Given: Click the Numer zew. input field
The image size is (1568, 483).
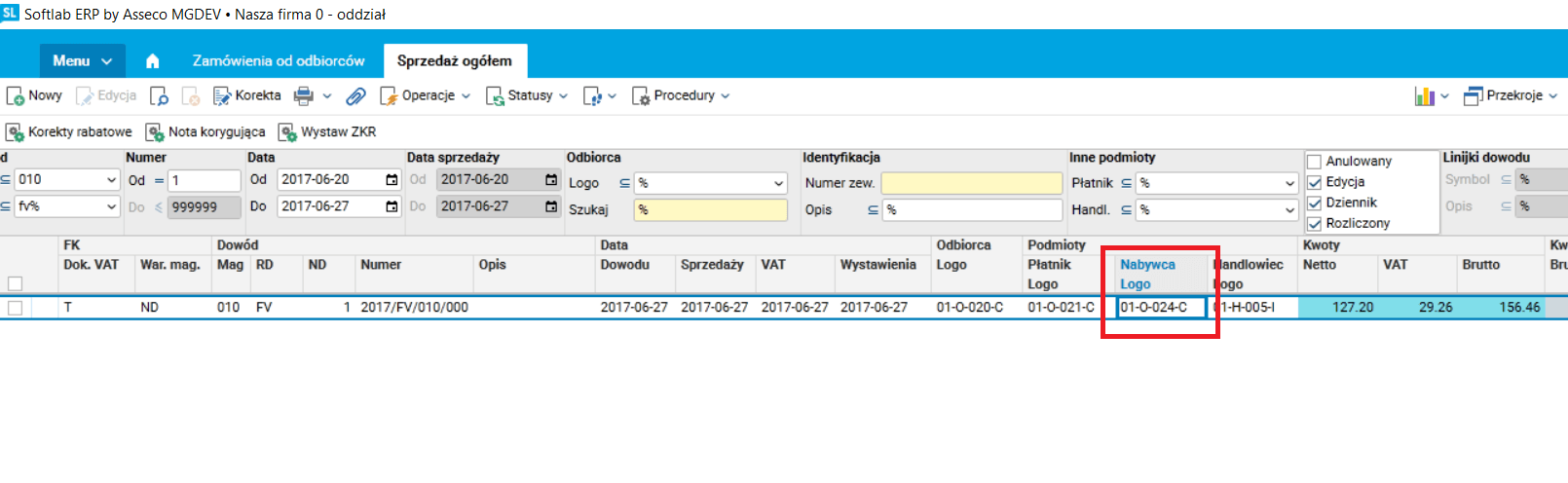Looking at the screenshot, I should (x=971, y=183).
